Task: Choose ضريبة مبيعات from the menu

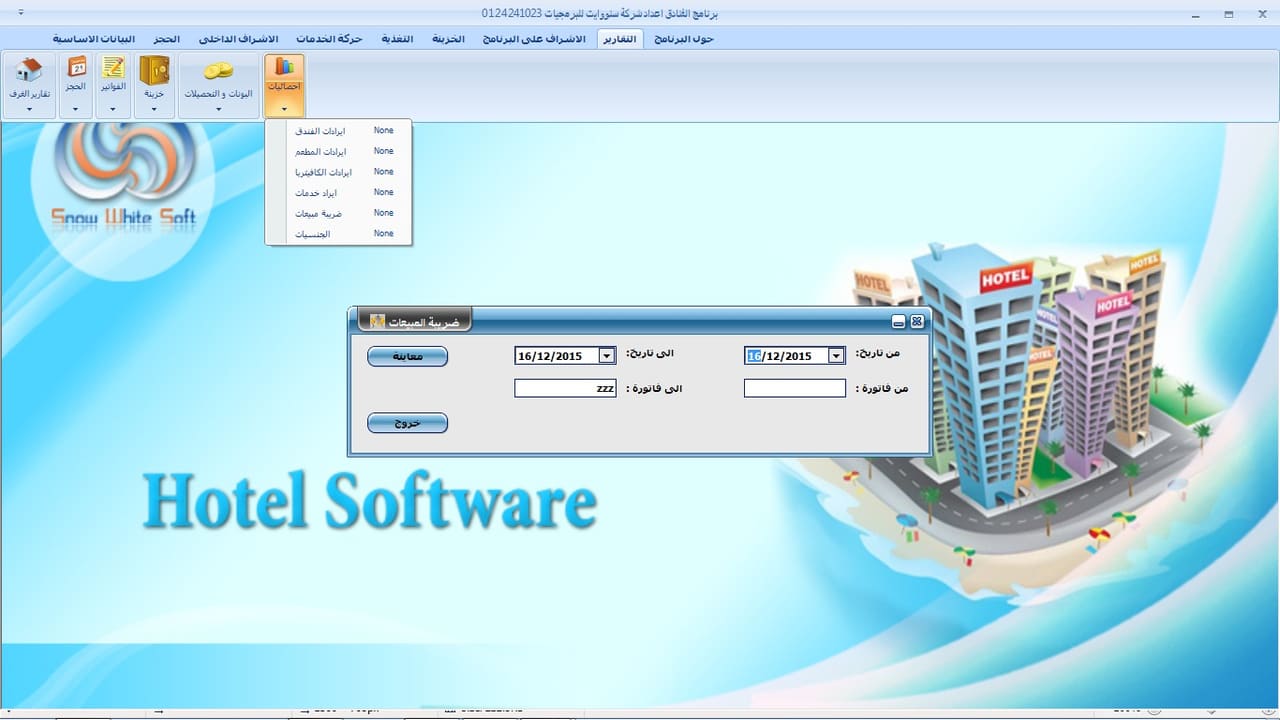Action: [339, 213]
